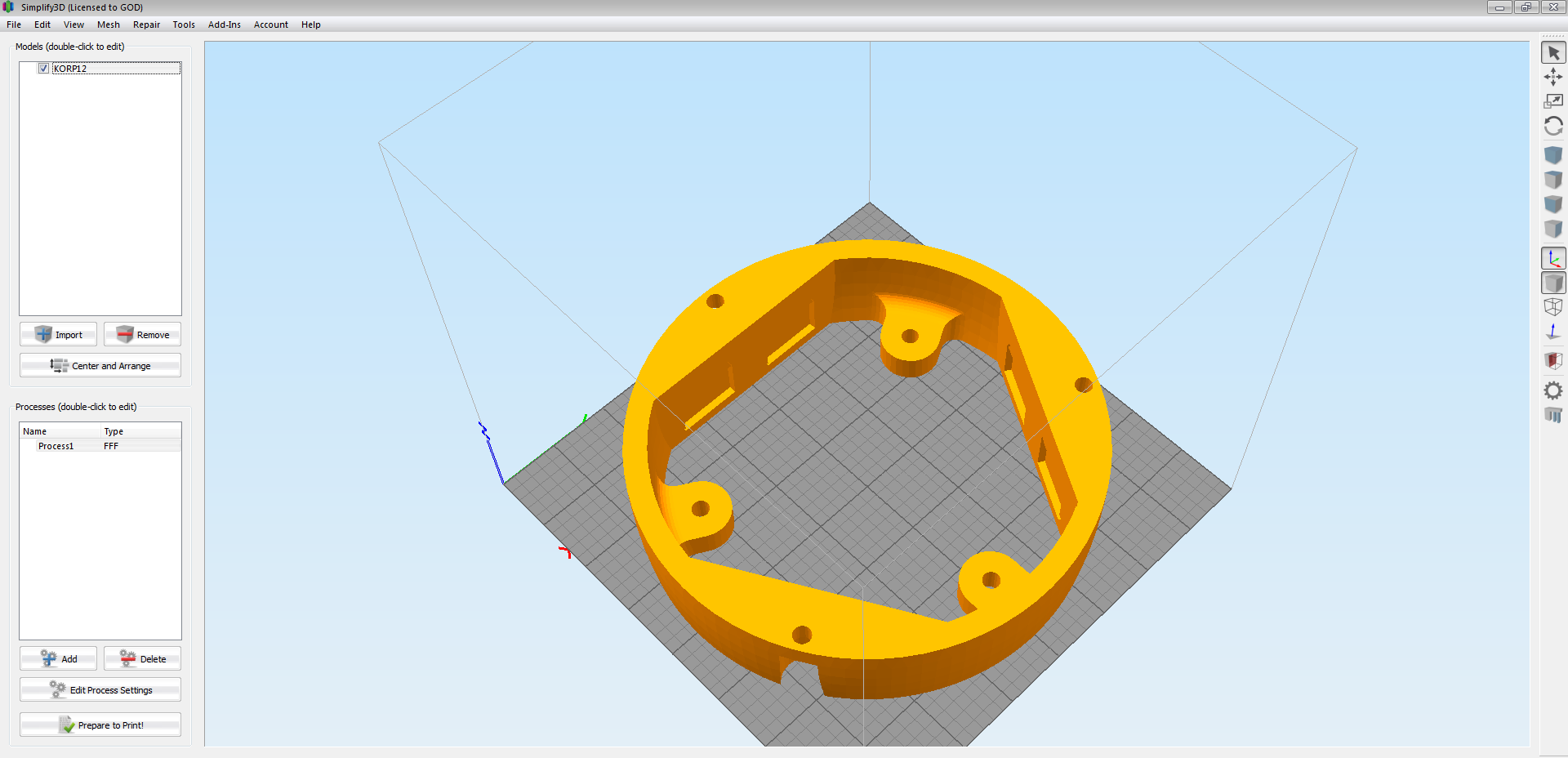
Task: Activate the translate view tool
Action: (x=1553, y=77)
